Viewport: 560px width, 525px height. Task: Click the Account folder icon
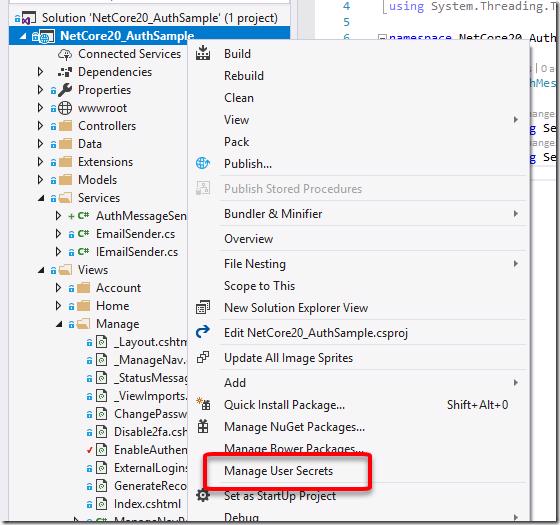pos(84,288)
